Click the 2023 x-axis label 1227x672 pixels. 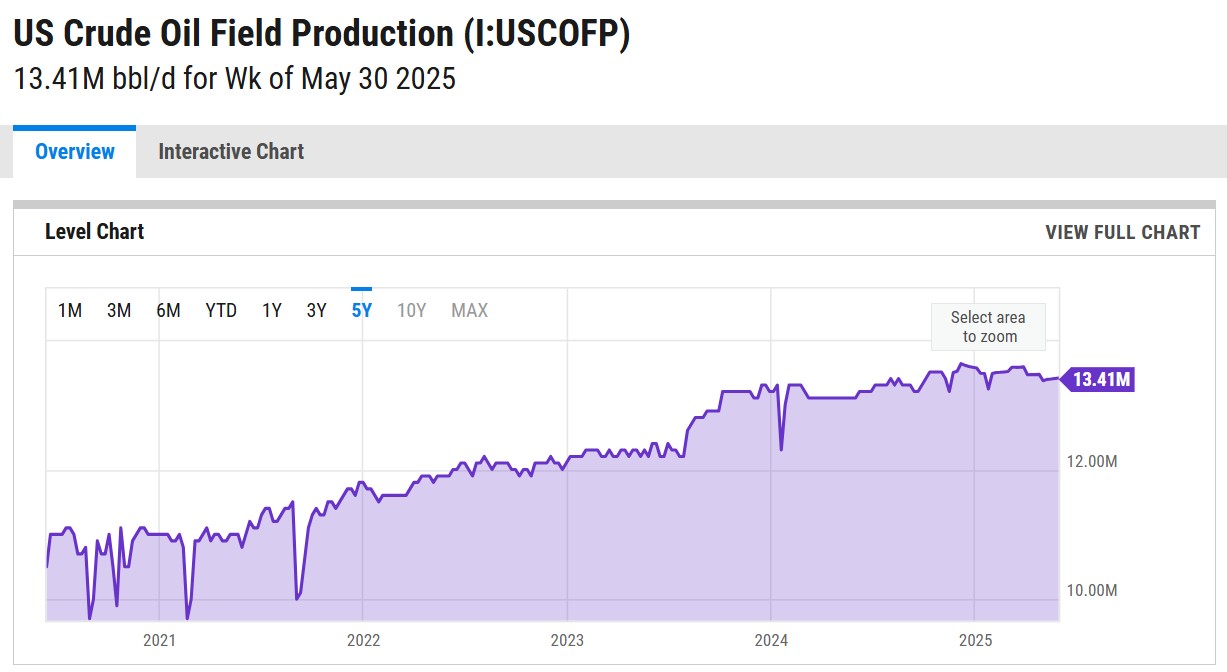click(x=567, y=640)
